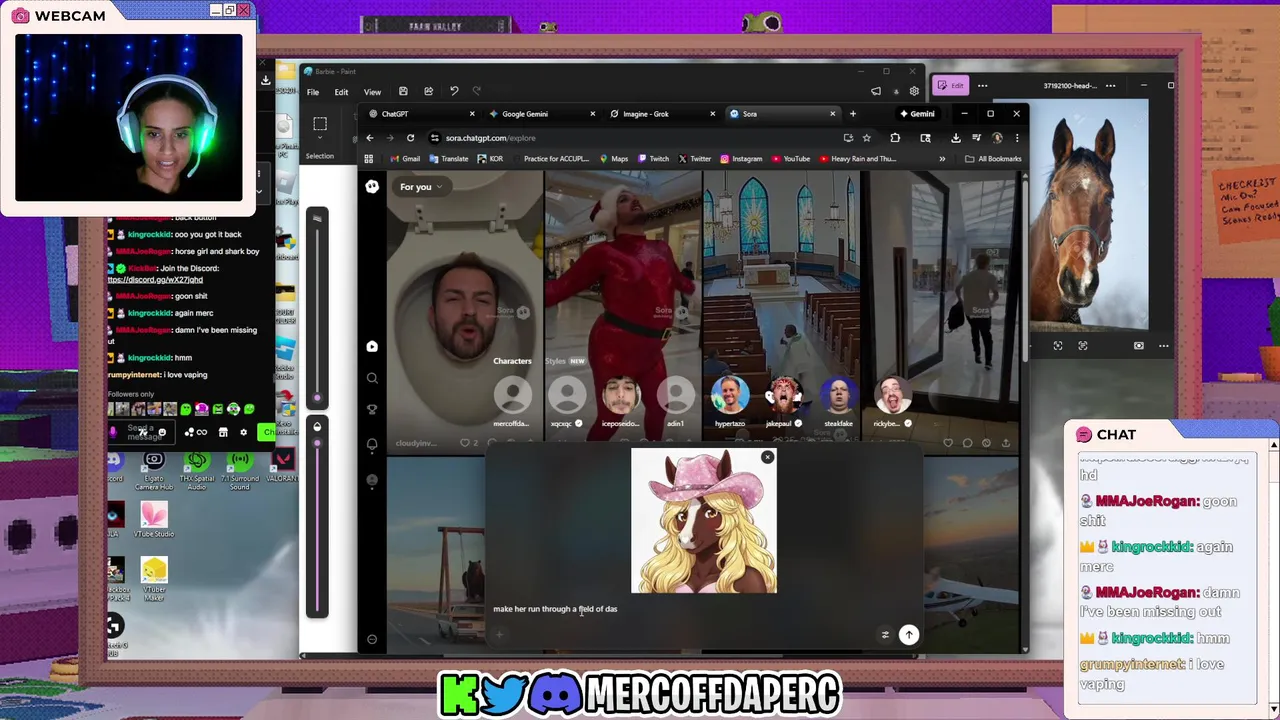Click the Gemini button in browser
The image size is (1280, 720).
(916, 114)
